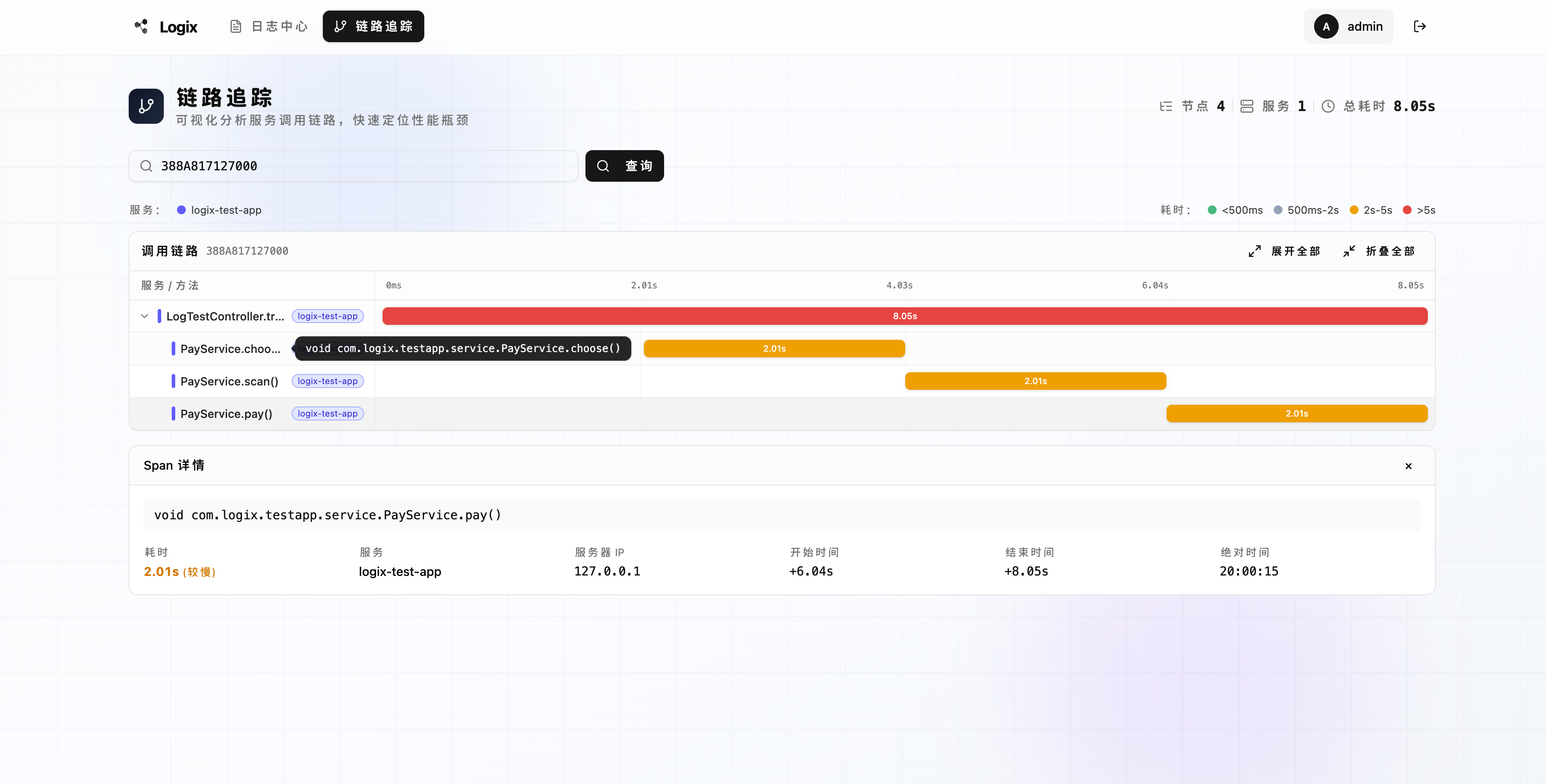This screenshot has height=784, width=1546.
Task: Collapse all spans with 折叠全部
Action: pos(1379,252)
